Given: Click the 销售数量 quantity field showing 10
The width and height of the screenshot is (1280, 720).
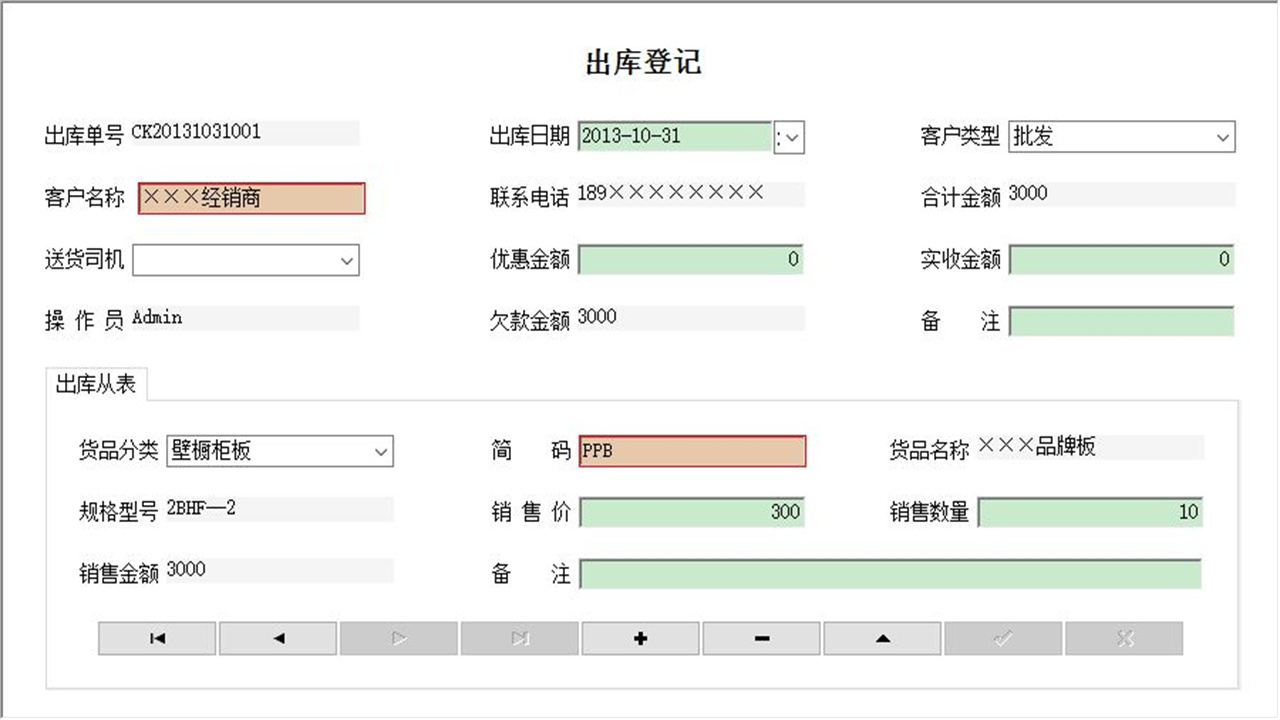Looking at the screenshot, I should [1090, 512].
